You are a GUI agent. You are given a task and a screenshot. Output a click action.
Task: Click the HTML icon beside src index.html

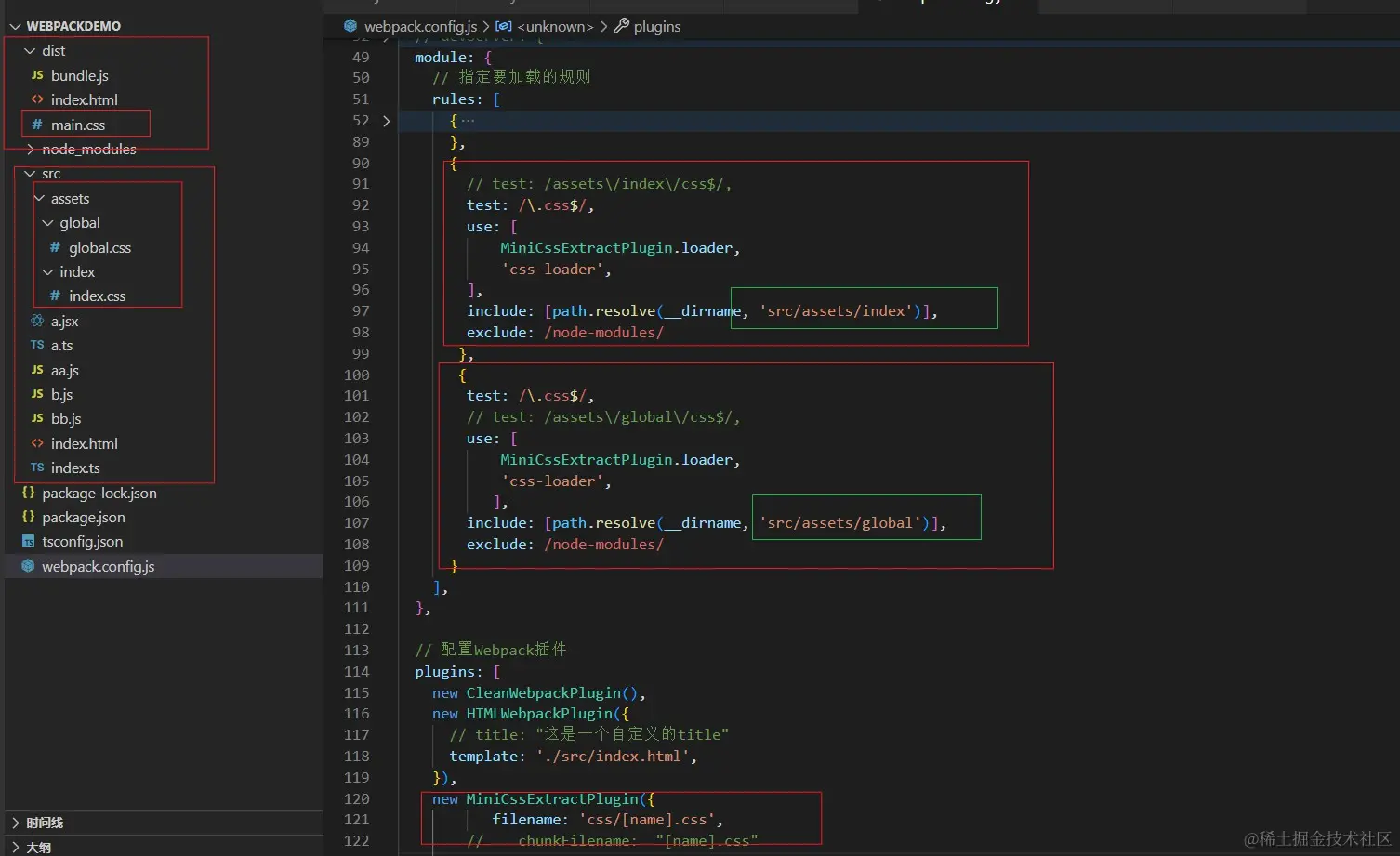(x=37, y=443)
